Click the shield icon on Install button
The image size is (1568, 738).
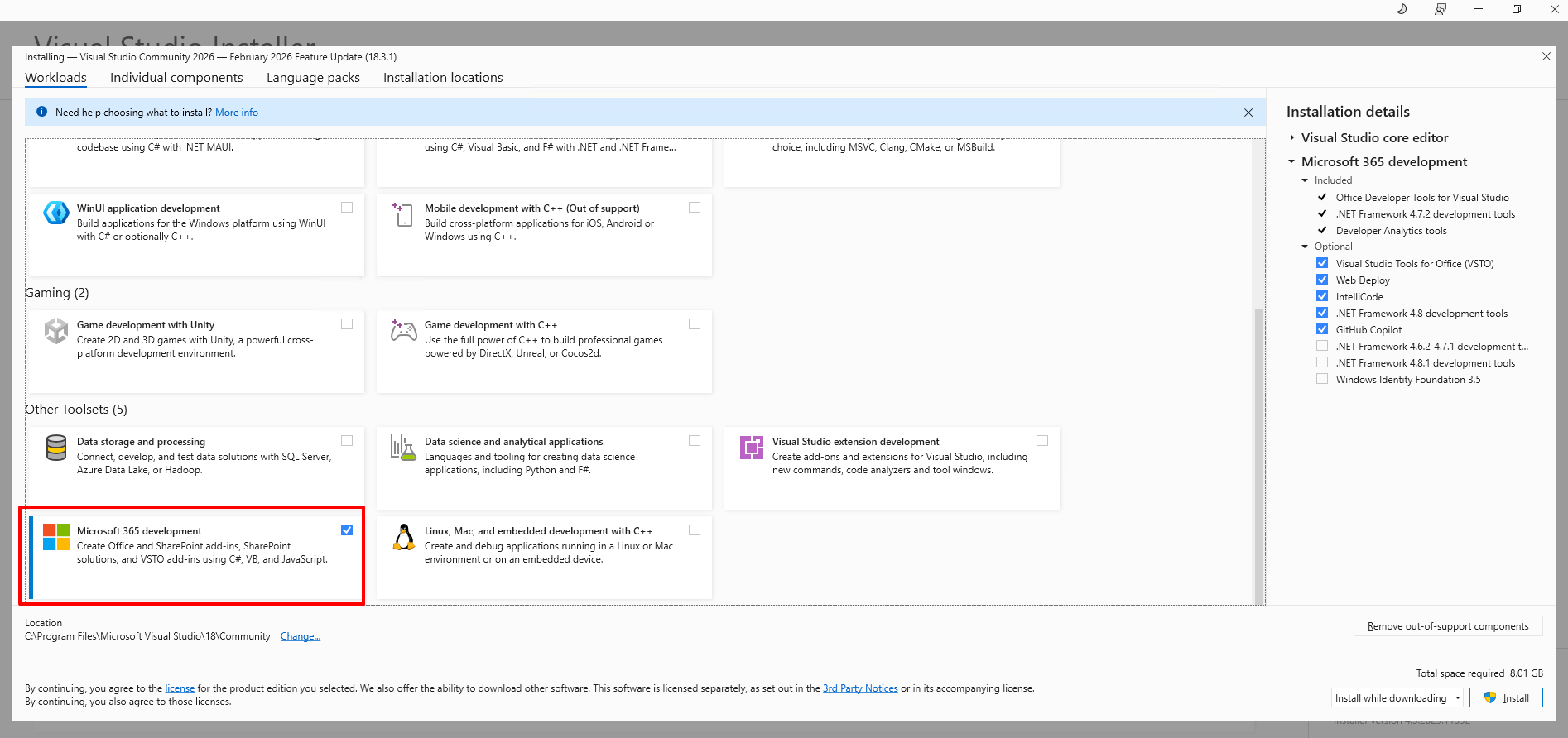pos(1490,697)
